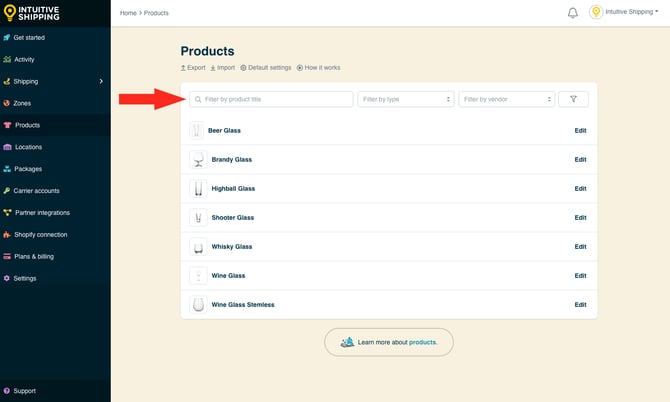This screenshot has width=670, height=402.
Task: Go to Plans & billing section
Action: click(34, 256)
